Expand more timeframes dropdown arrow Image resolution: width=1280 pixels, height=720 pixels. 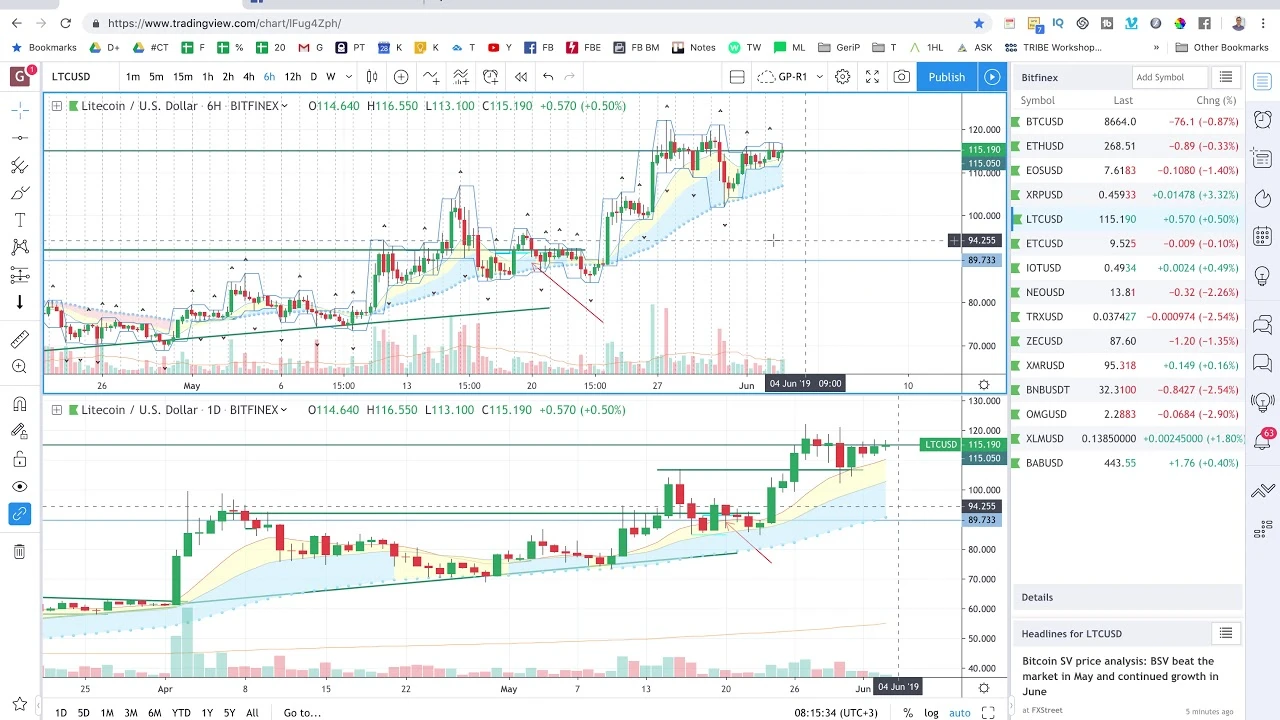point(349,77)
